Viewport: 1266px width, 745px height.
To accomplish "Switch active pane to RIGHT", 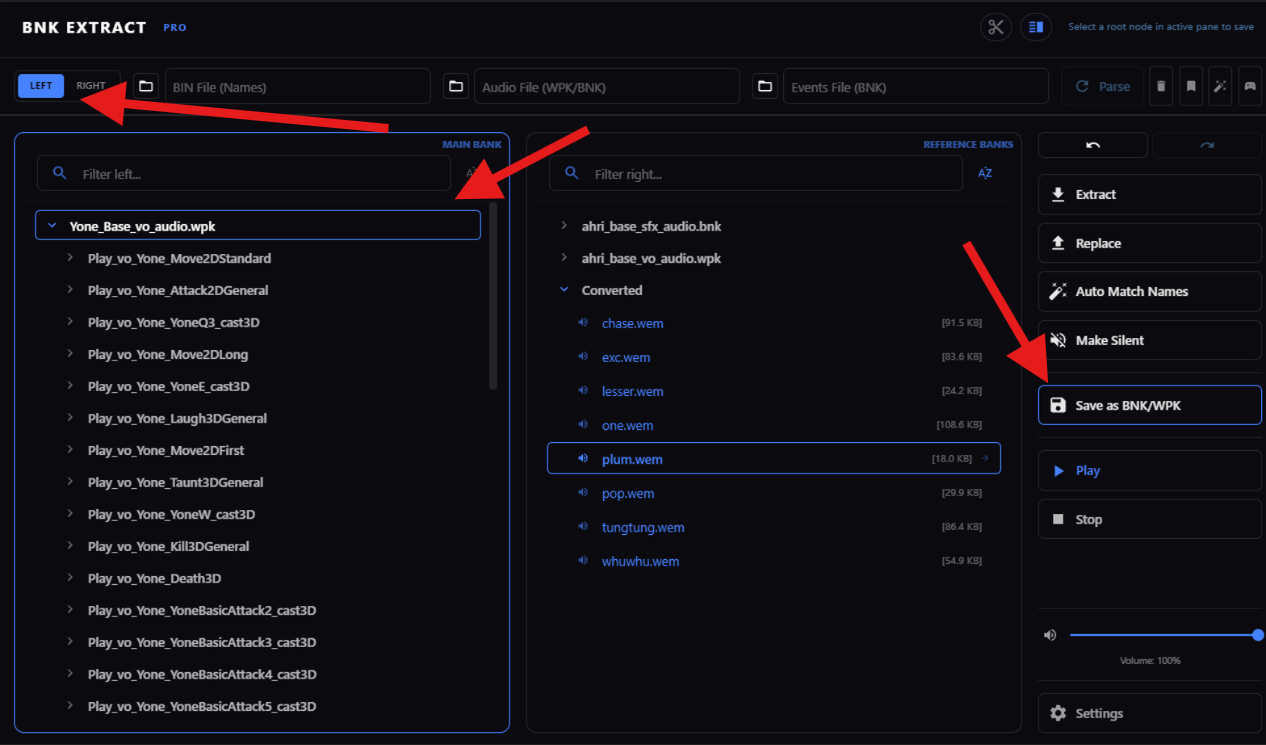I will [90, 86].
